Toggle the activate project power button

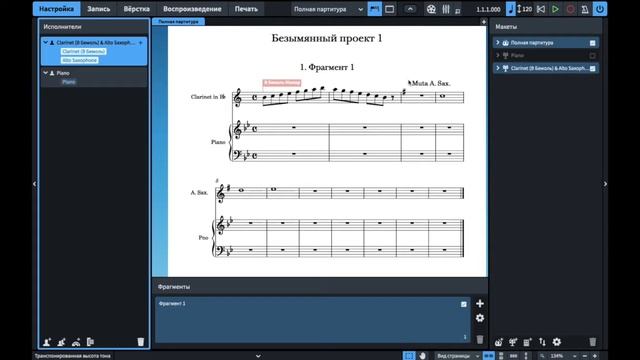click(600, 9)
